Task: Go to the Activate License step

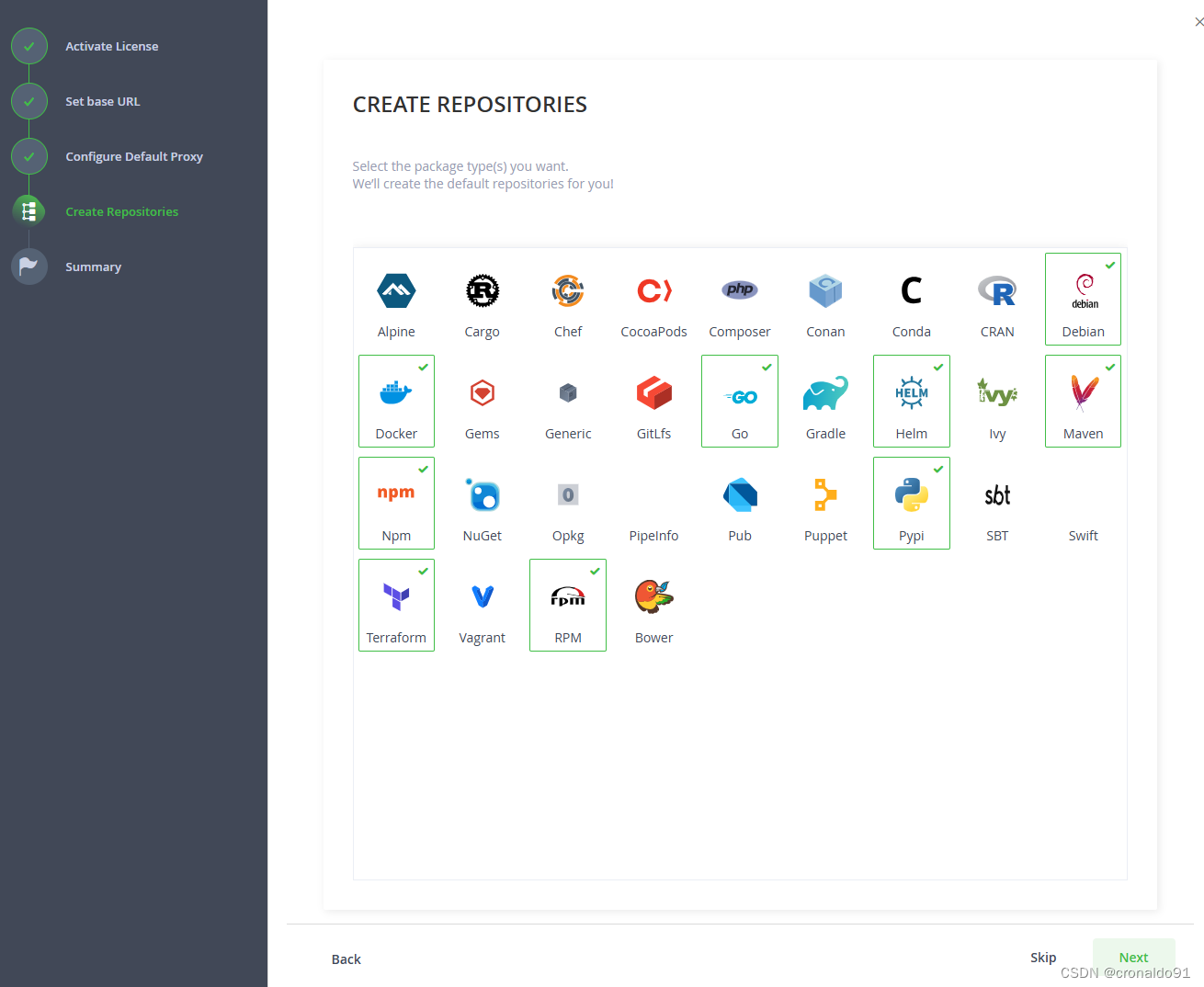Action: point(112,46)
